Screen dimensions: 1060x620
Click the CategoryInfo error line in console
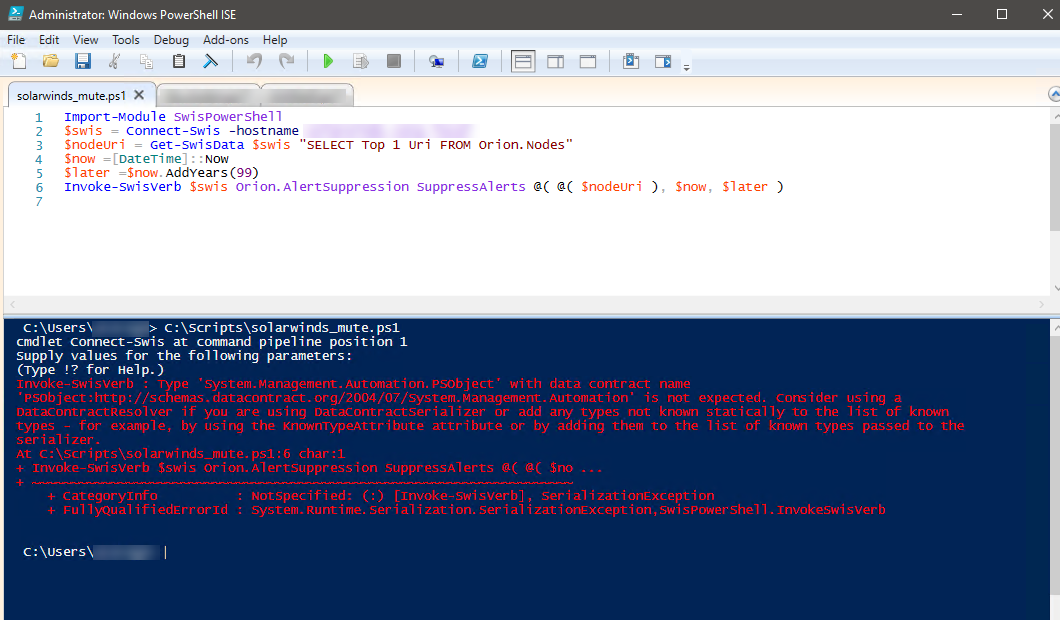coord(381,496)
